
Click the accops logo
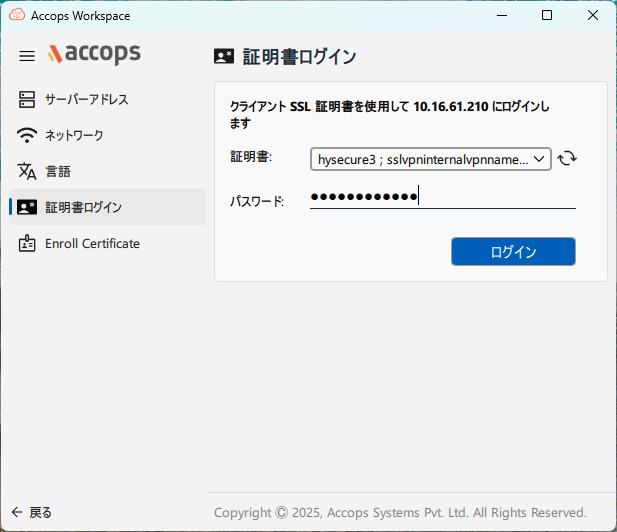(x=94, y=54)
